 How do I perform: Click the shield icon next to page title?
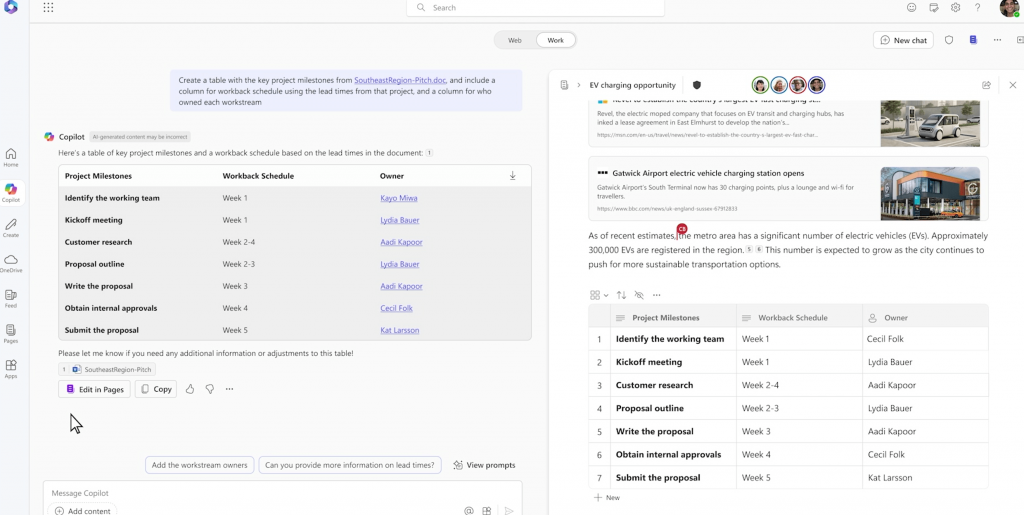697,85
